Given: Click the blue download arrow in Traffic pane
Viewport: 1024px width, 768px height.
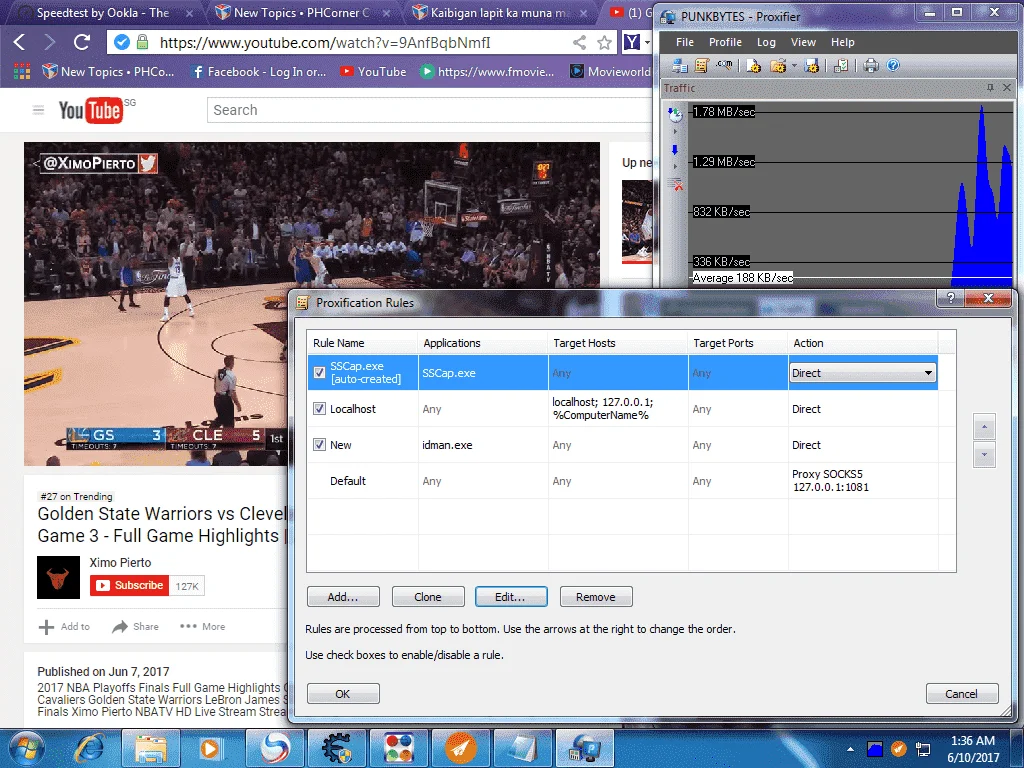Looking at the screenshot, I should [x=675, y=150].
